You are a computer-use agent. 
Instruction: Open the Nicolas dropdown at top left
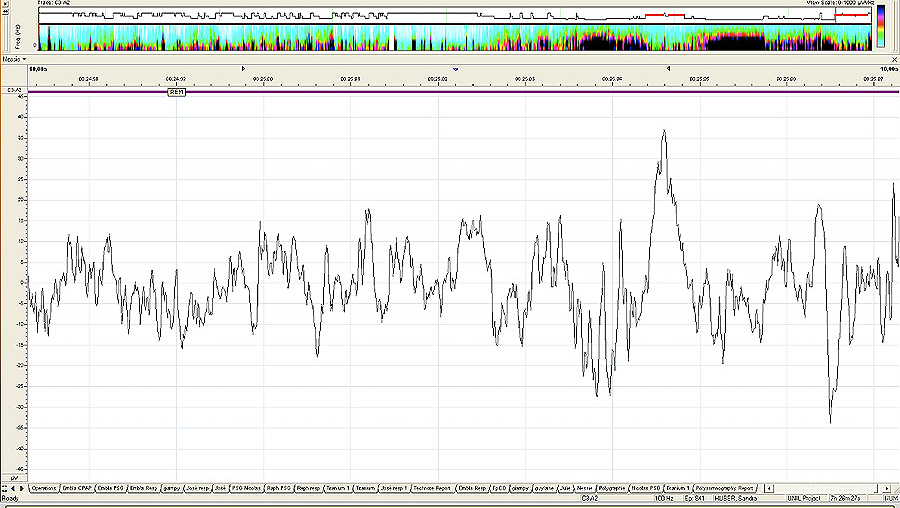[x=14, y=59]
